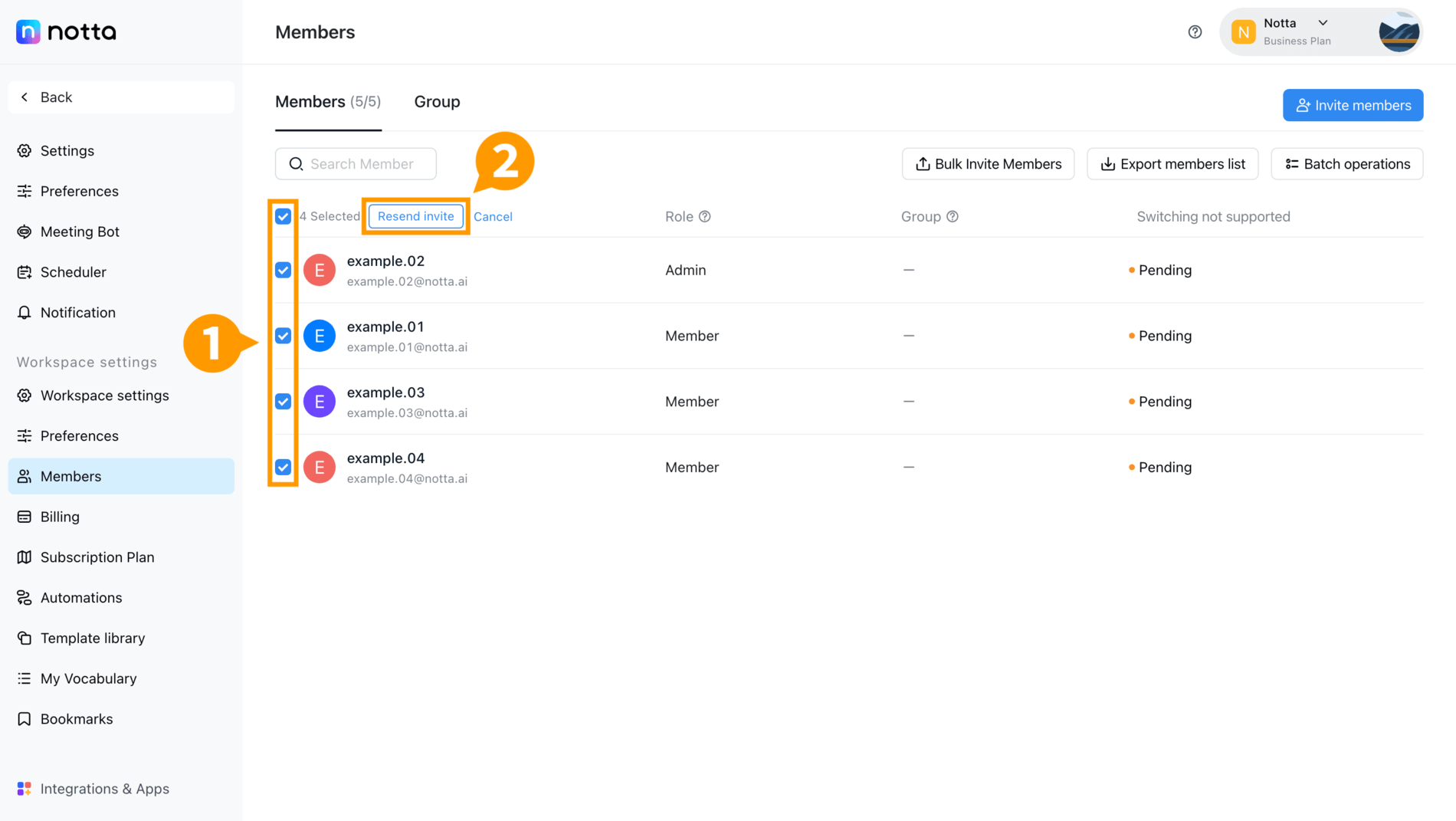Screen dimensions: 1456x821
Task: Click the Members people icon in sidebar
Action: point(25,476)
